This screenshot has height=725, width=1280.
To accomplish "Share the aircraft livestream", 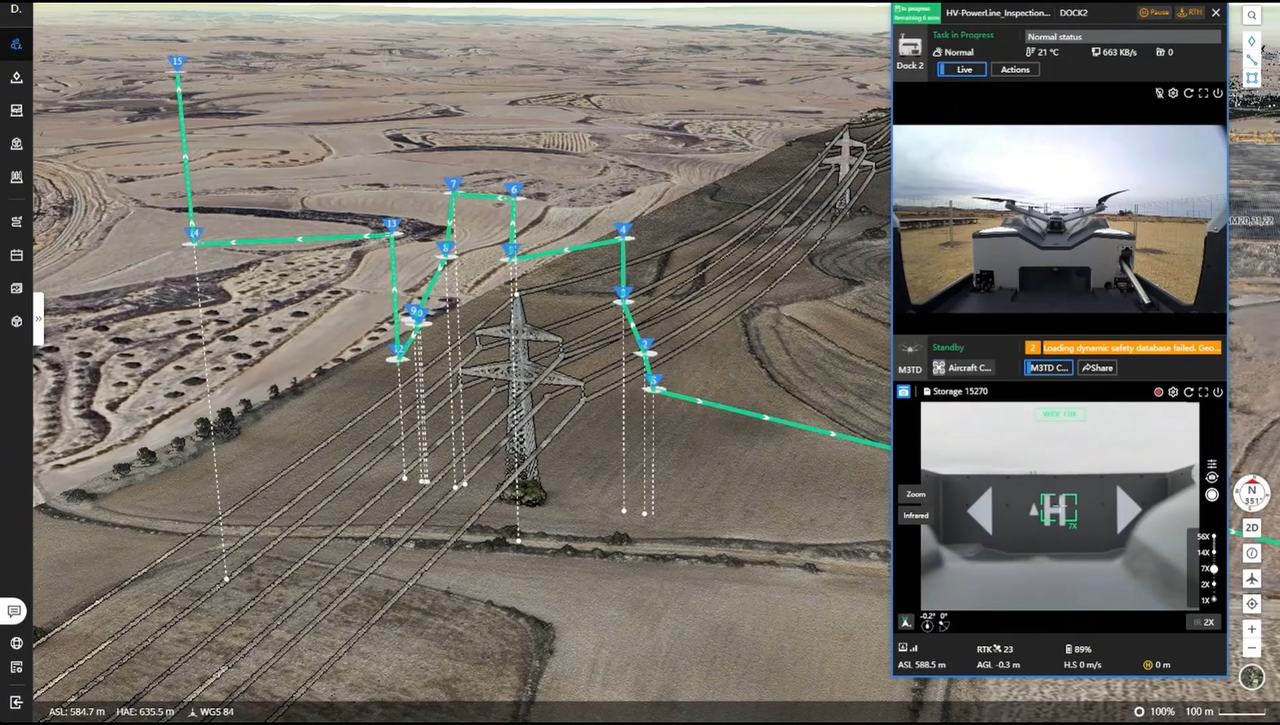I will coord(1097,368).
